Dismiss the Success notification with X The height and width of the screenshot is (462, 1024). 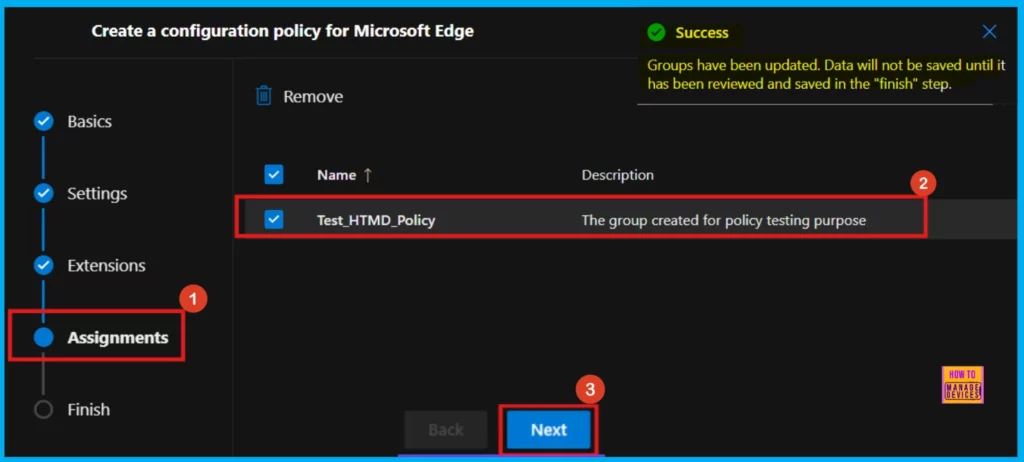pos(989,31)
